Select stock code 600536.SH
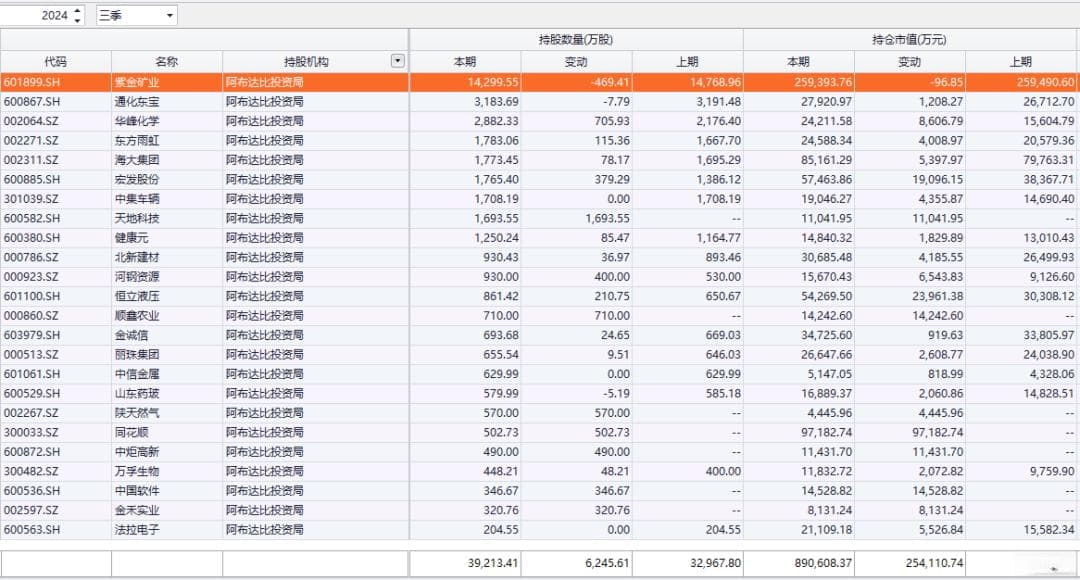The width and height of the screenshot is (1080, 580). [x=56, y=490]
